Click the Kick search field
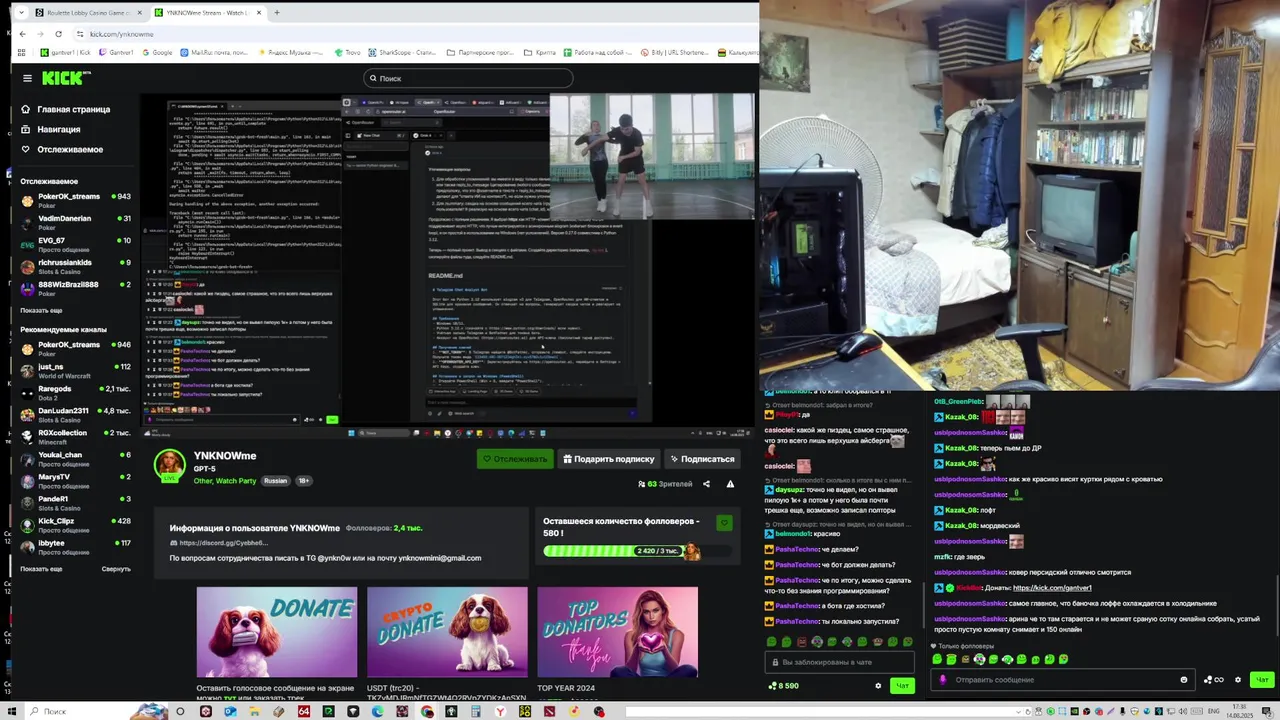The width and height of the screenshot is (1280, 720). pos(467,78)
